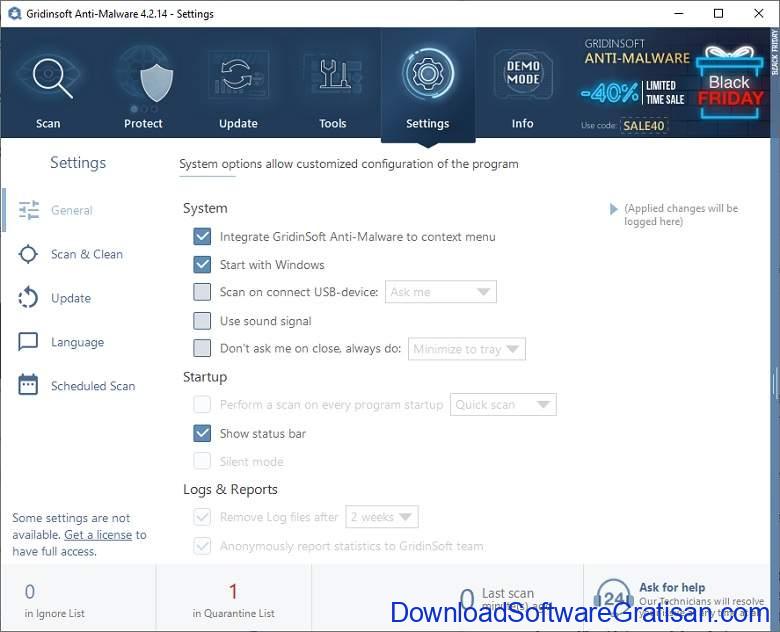This screenshot has width=780, height=632.
Task: Toggle Remove Log files after checkbox
Action: [202, 517]
